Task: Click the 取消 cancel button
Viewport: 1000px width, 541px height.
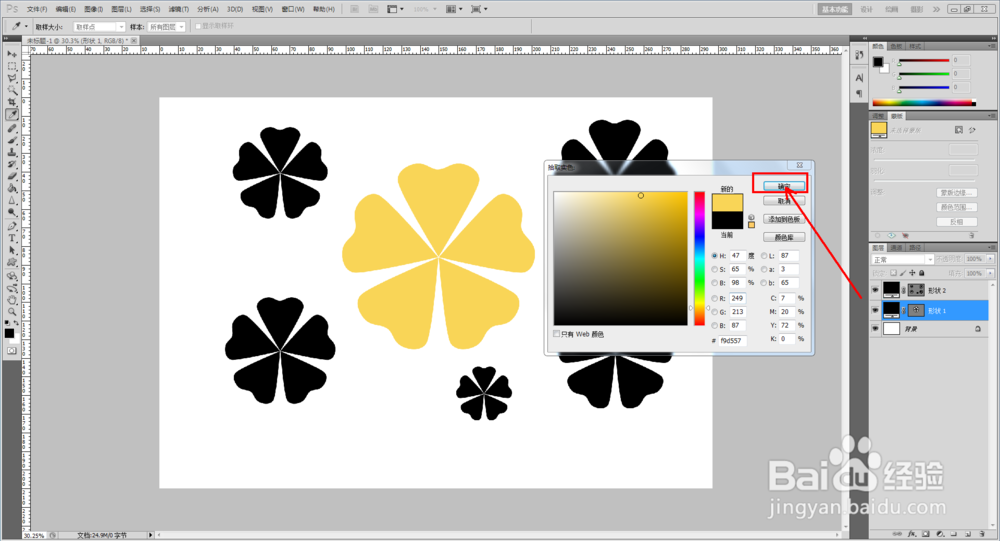Action: point(784,201)
